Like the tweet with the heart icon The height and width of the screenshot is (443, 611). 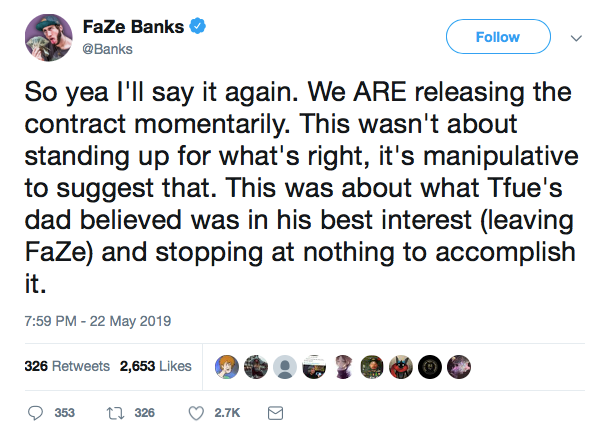tap(196, 412)
